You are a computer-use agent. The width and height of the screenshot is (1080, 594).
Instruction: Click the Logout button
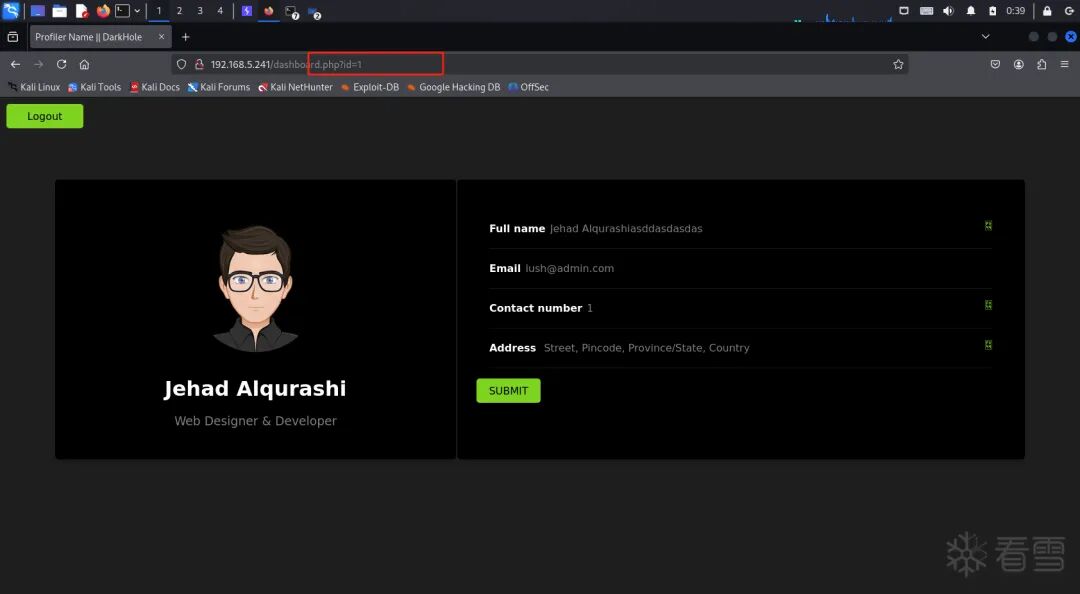(44, 116)
